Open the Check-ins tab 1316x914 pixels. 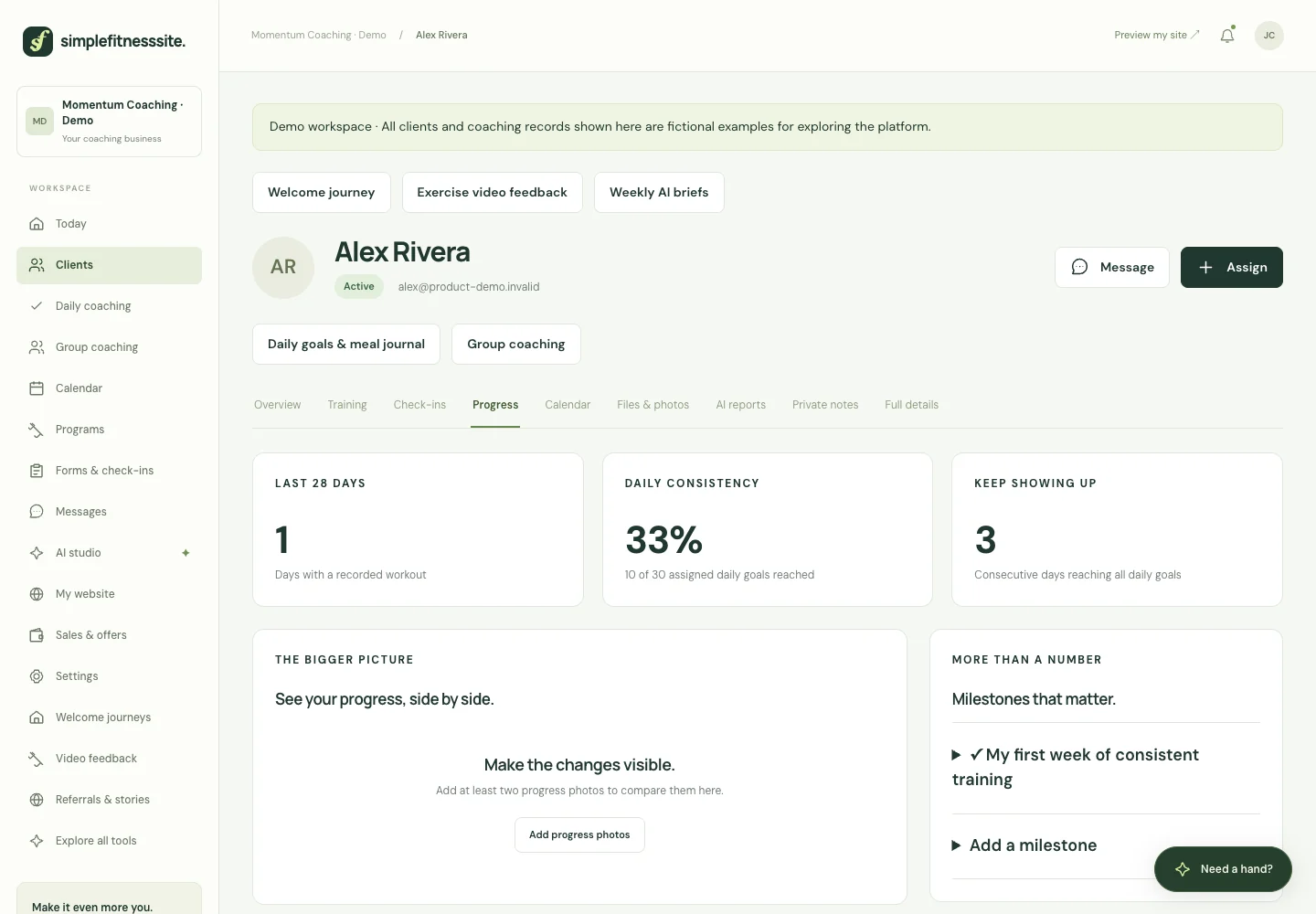[419, 405]
